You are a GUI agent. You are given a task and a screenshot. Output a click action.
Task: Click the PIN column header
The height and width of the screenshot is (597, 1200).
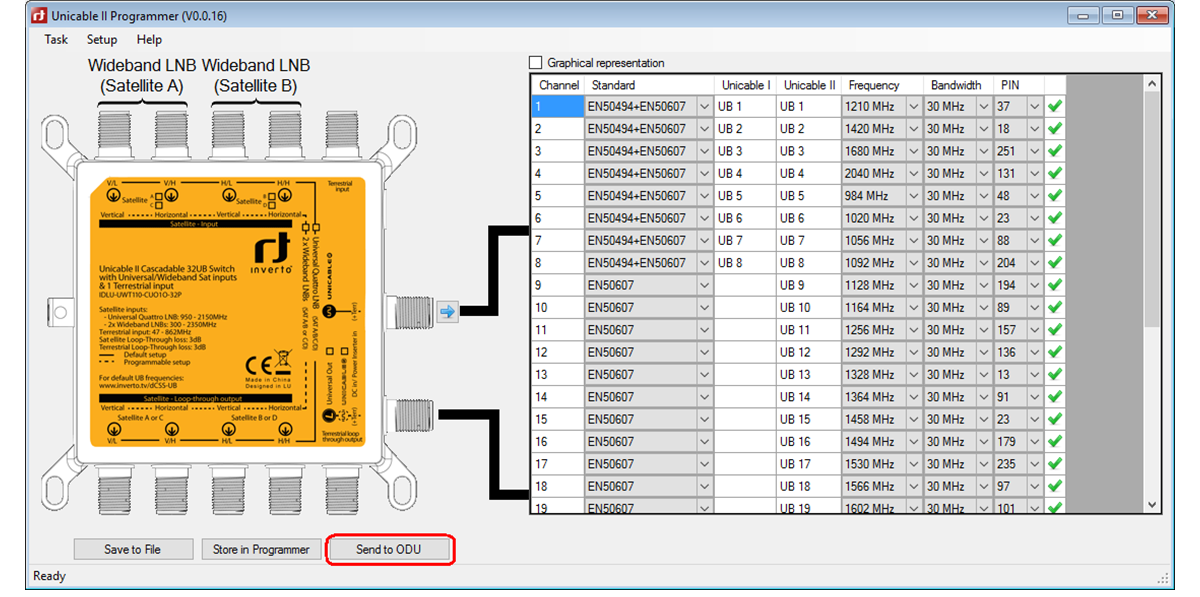click(x=1019, y=85)
